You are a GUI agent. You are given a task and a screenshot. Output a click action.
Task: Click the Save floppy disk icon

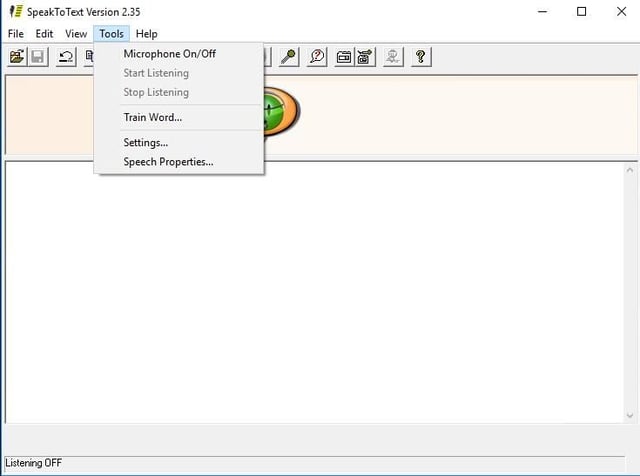pyautogui.click(x=38, y=57)
